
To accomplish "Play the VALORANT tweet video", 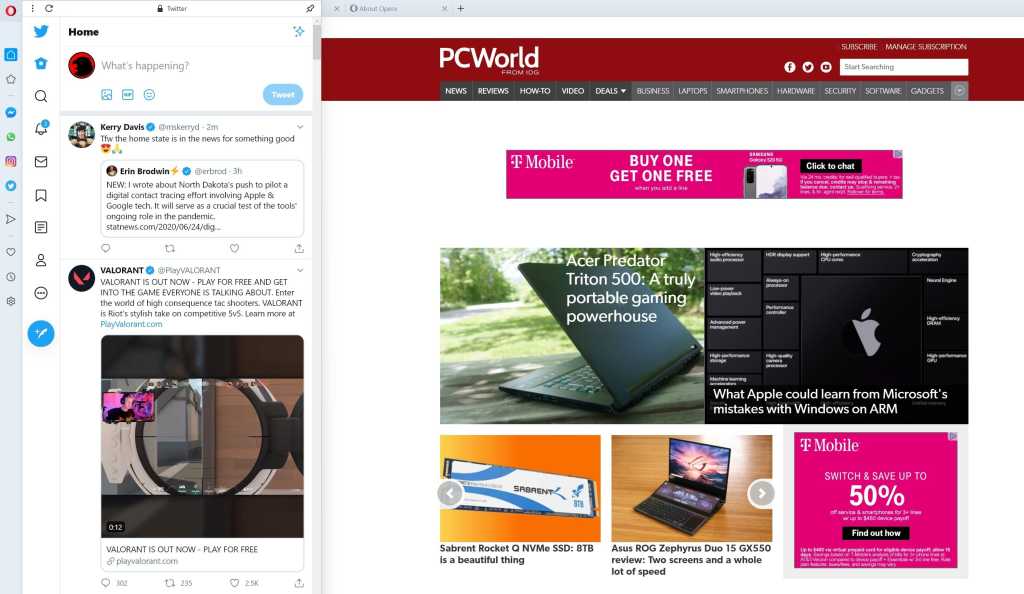I will click(202, 436).
